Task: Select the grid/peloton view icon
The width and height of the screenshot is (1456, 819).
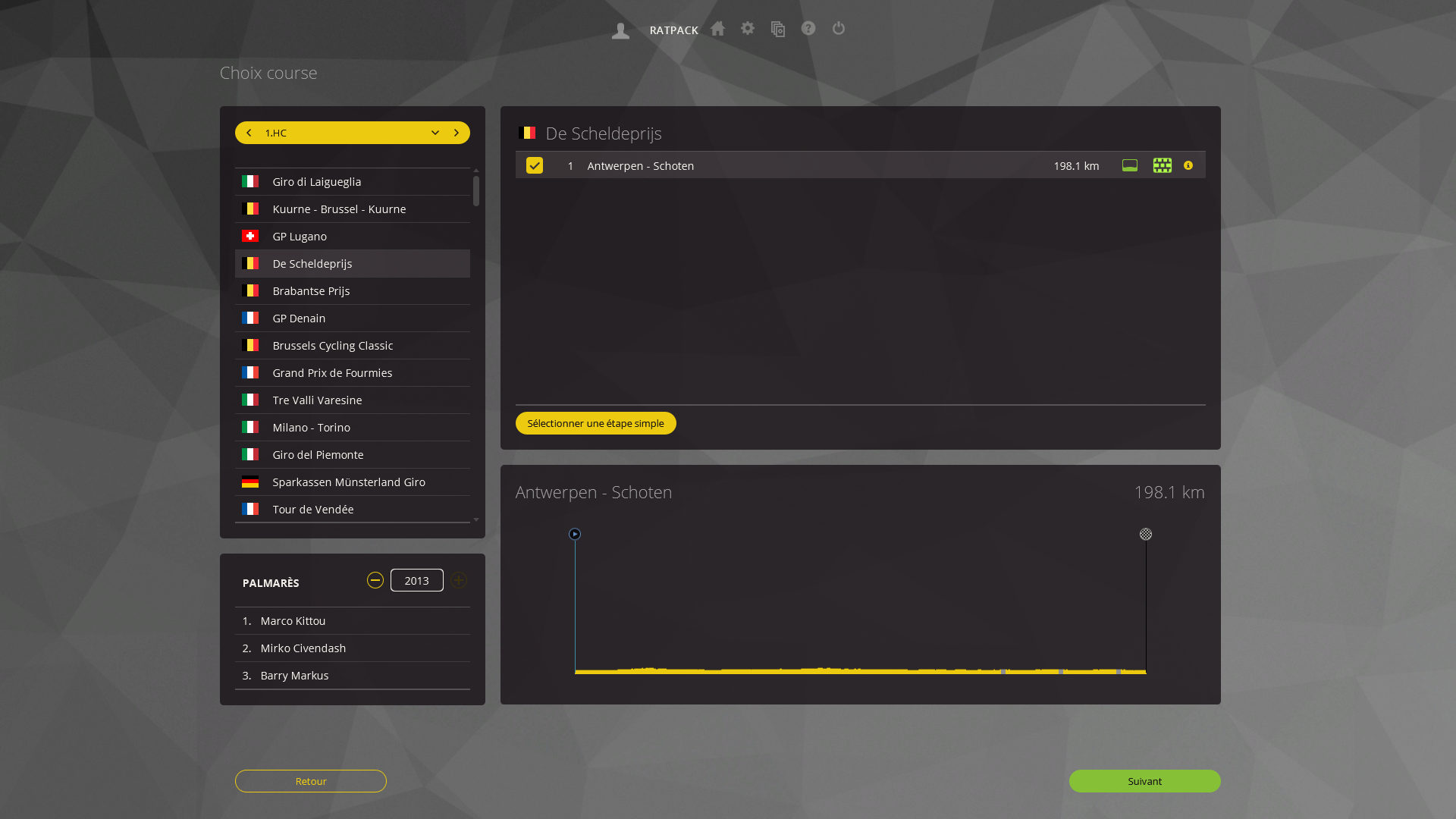Action: tap(1162, 165)
